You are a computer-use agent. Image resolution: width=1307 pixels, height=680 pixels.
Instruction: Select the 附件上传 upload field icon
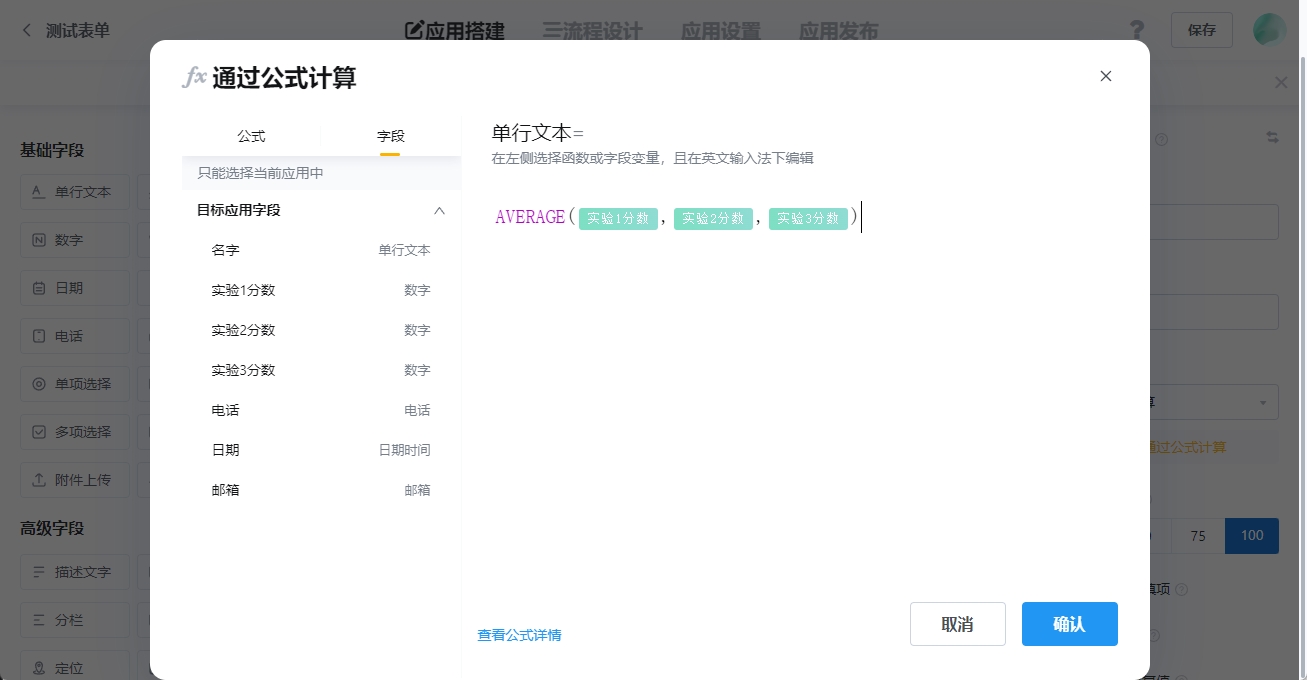38,480
